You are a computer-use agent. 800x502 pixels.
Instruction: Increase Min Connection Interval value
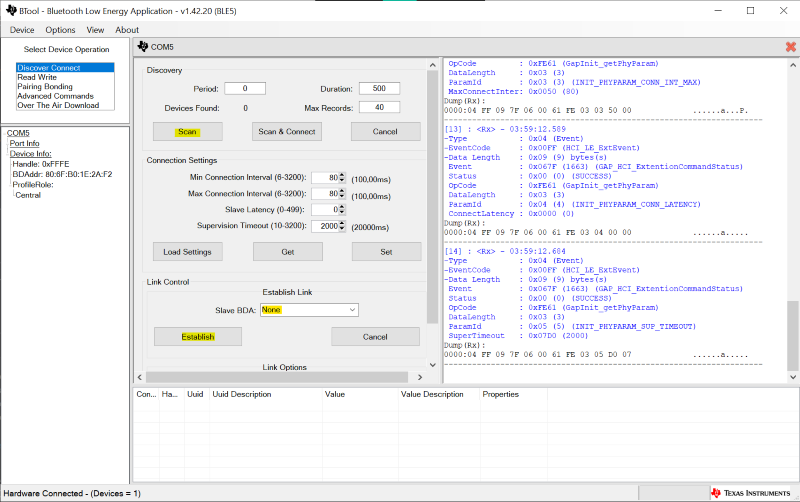[x=342, y=175]
